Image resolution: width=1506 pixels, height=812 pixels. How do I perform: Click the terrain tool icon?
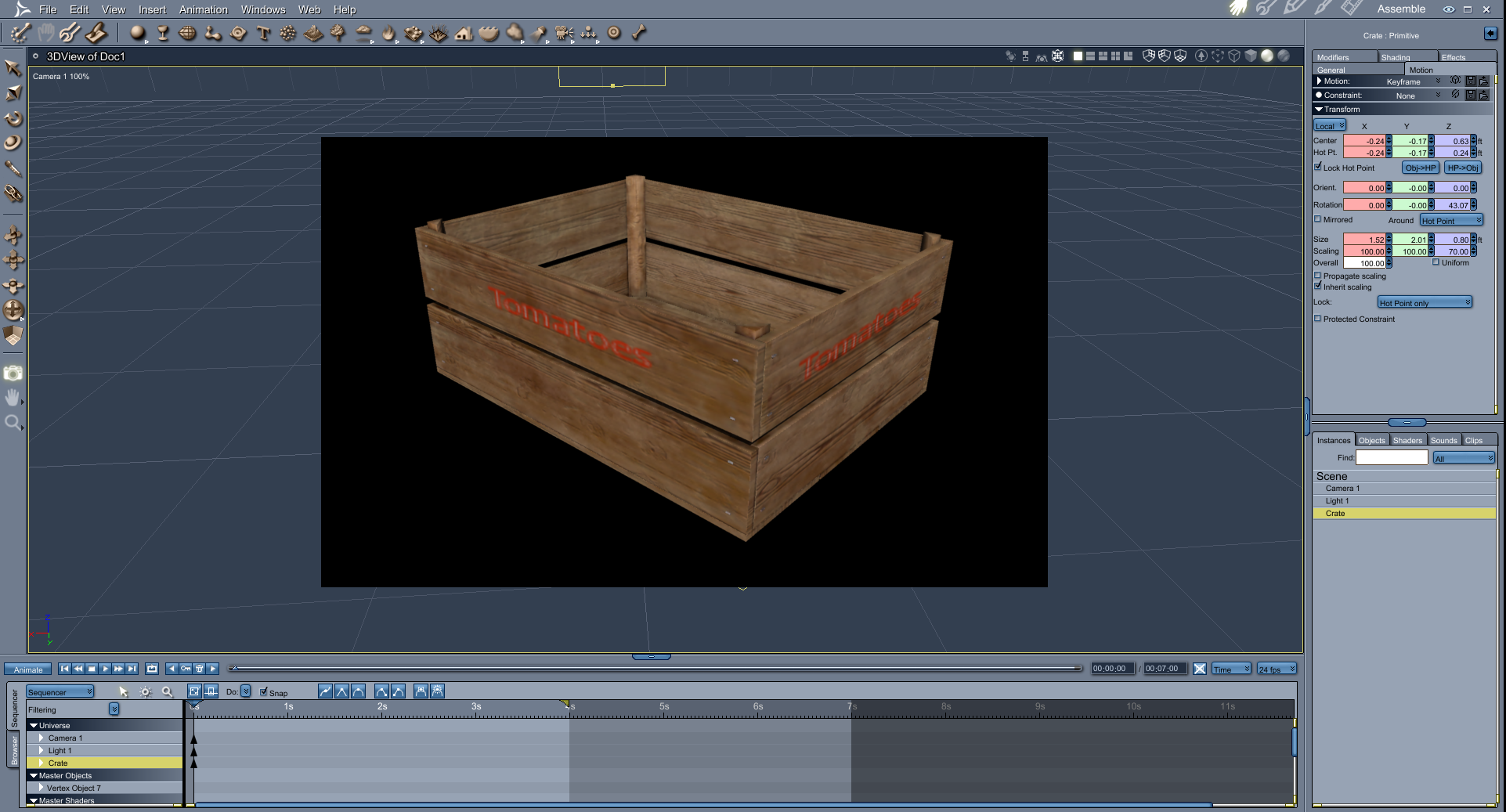point(314,33)
